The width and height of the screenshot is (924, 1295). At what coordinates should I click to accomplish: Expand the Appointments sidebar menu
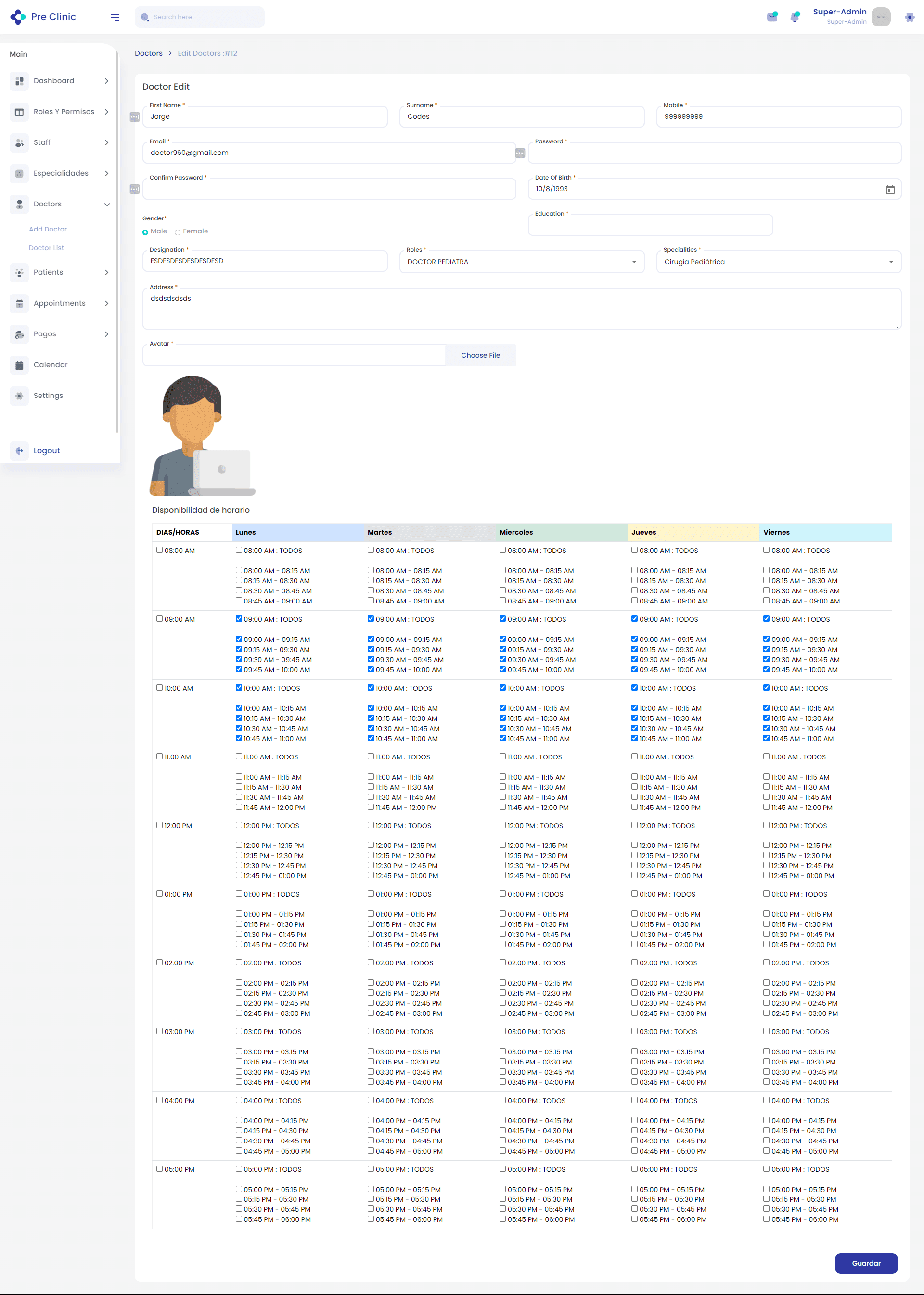coord(60,303)
